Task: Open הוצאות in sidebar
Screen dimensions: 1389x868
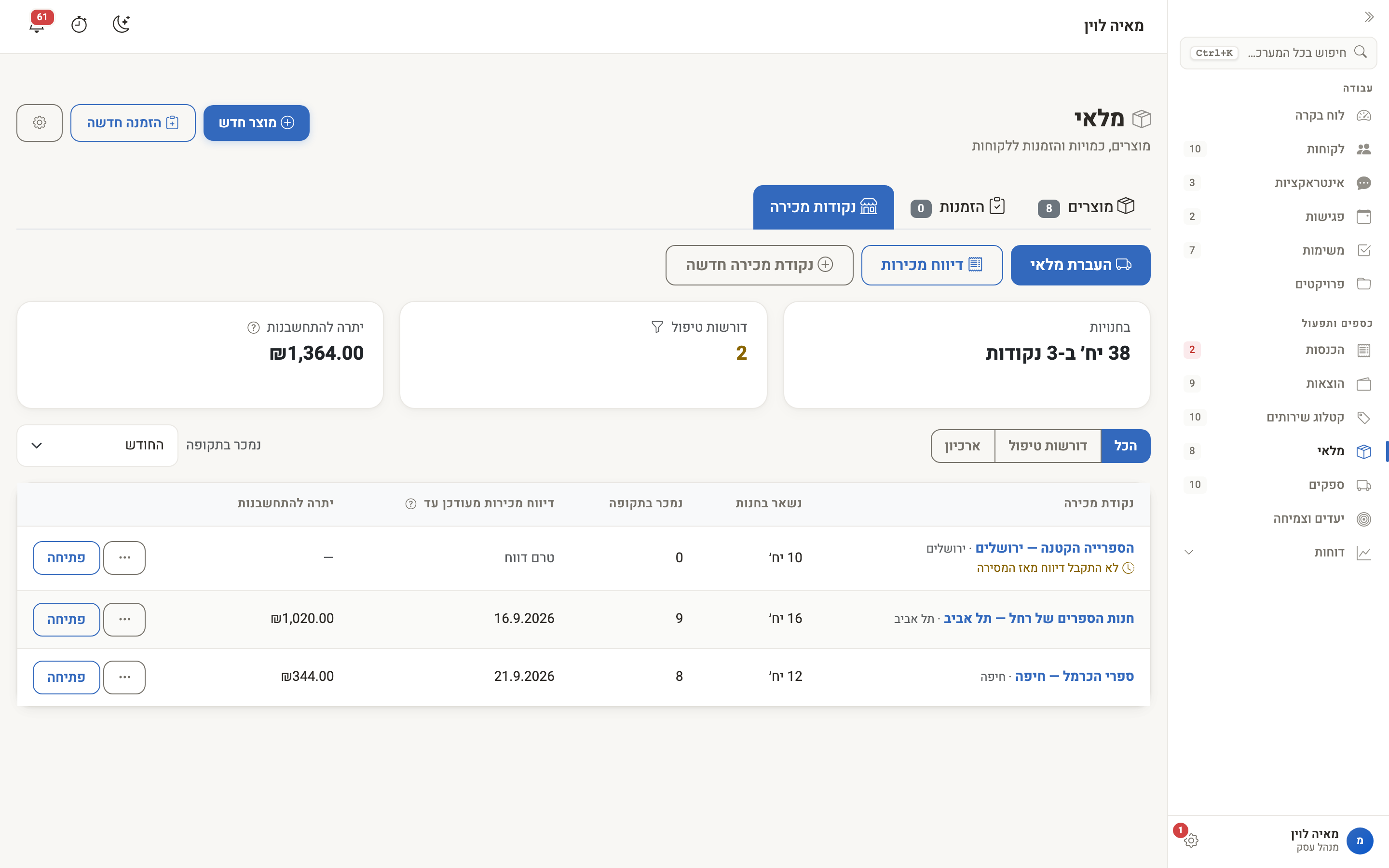Action: [1278, 383]
